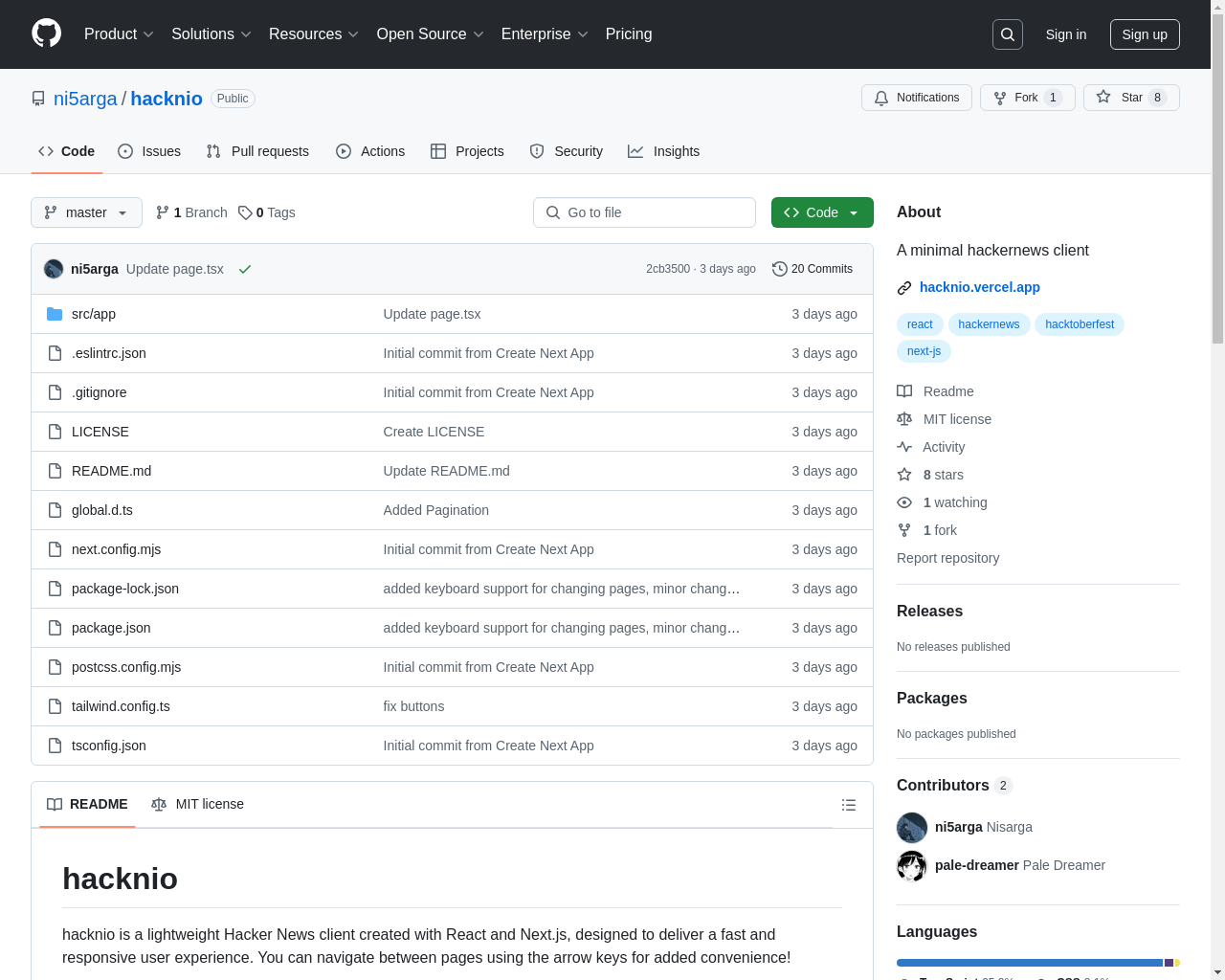Click the fork icon beside 1 fork
The height and width of the screenshot is (980, 1225).
pyautogui.click(x=904, y=530)
